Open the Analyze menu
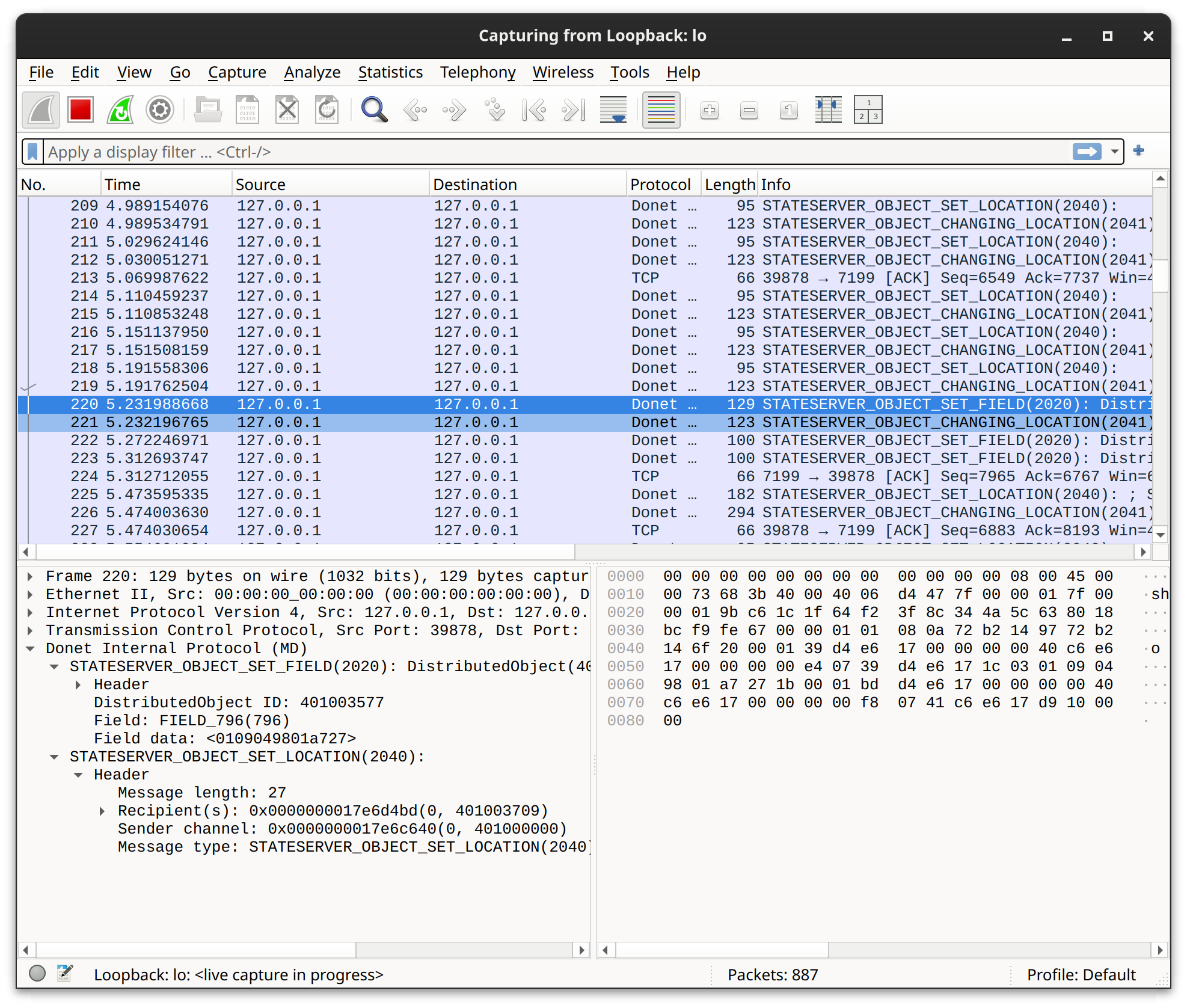This screenshot has height=1008, width=1187. (x=310, y=71)
